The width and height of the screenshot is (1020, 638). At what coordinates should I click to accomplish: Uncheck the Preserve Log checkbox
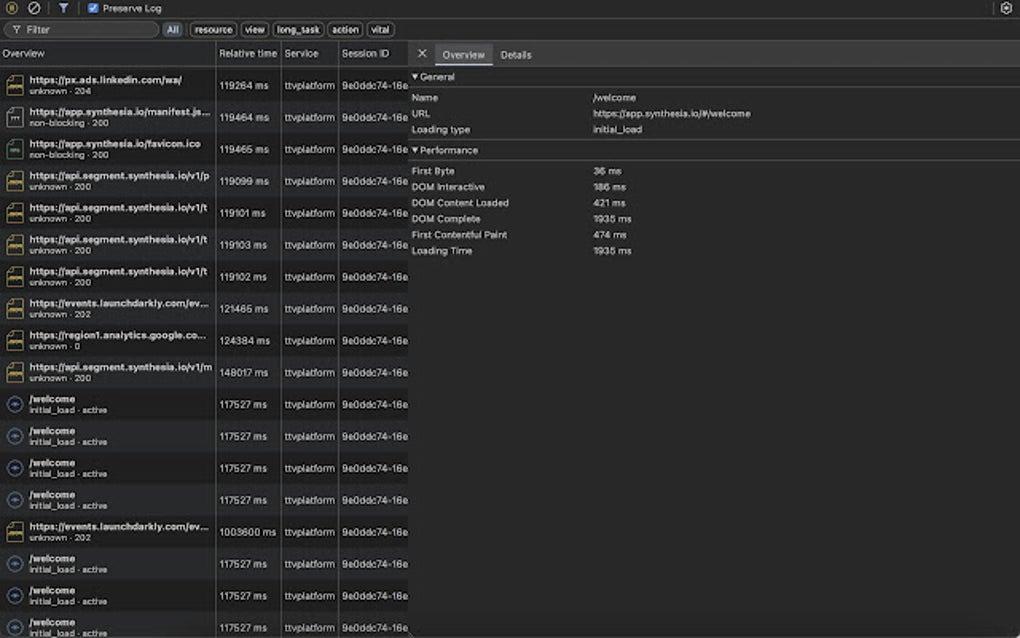tap(93, 8)
